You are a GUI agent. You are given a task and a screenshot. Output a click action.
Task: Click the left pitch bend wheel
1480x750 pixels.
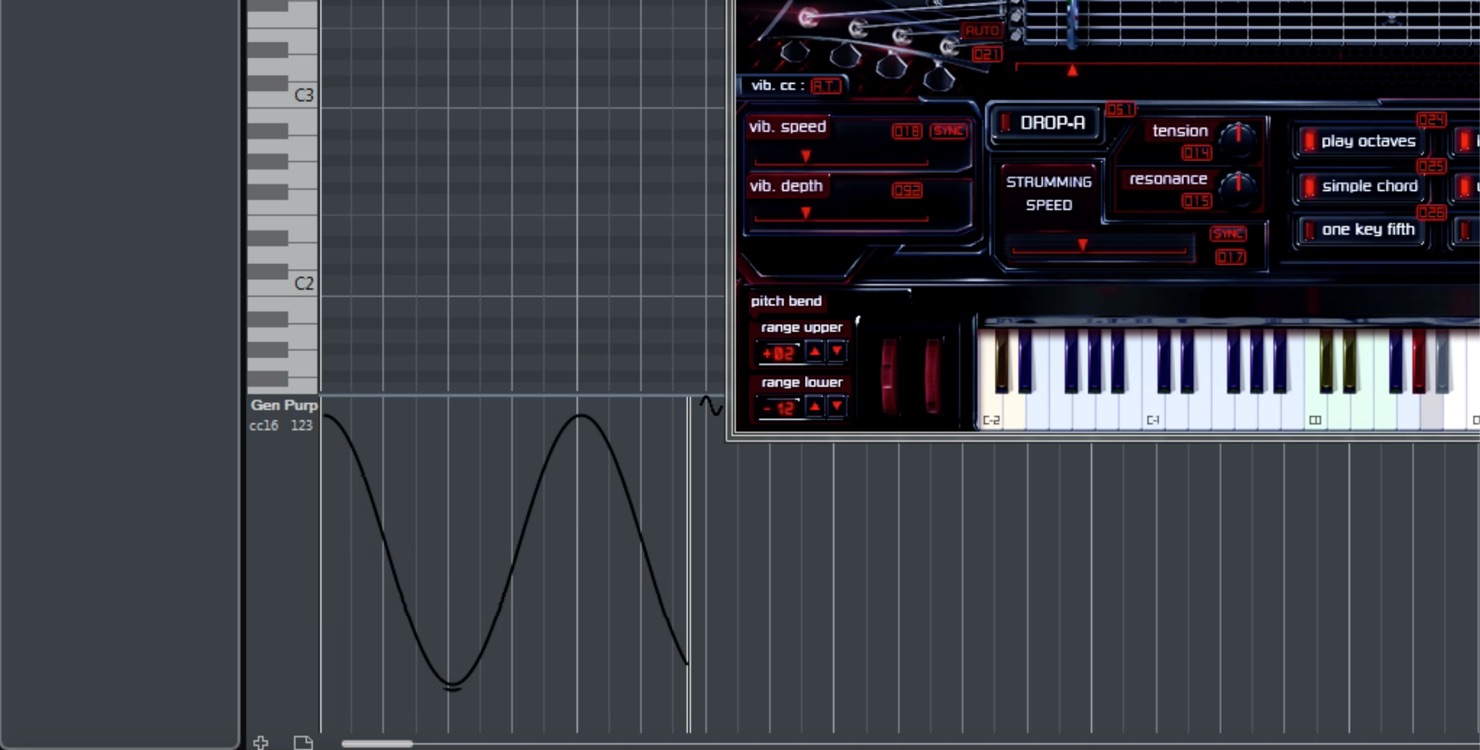point(889,376)
